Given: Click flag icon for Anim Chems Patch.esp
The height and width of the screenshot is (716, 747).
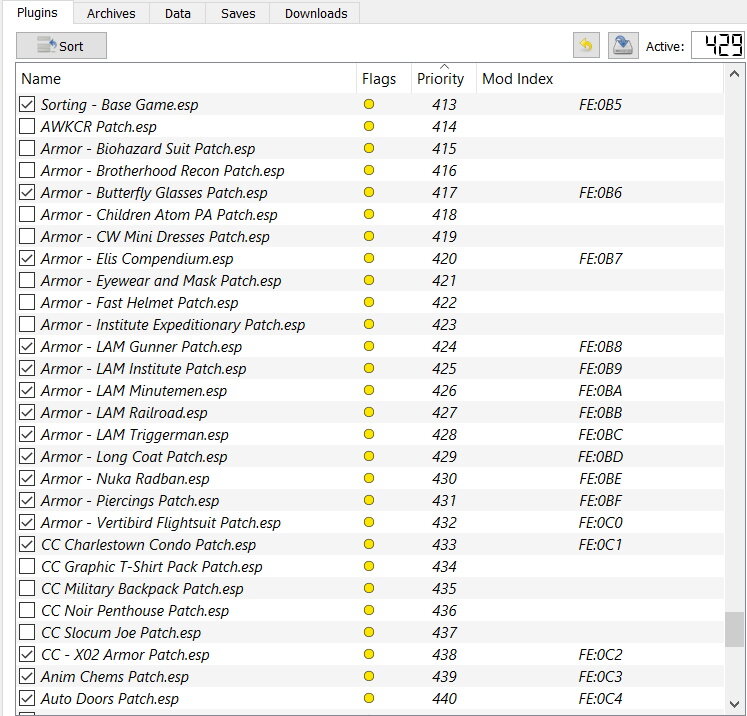Looking at the screenshot, I should point(369,676).
